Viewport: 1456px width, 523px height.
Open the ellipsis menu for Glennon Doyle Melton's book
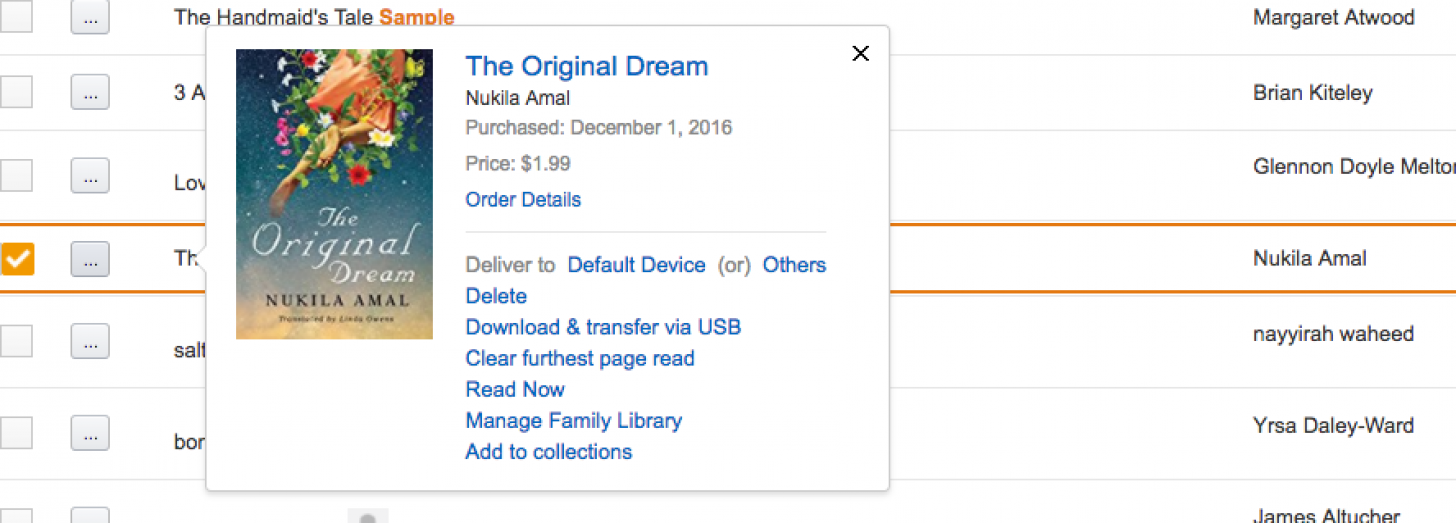(90, 176)
